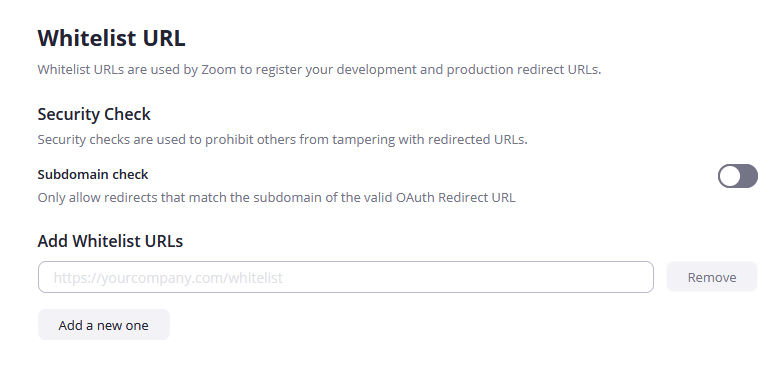Click the Zoom redirect URLs description text
This screenshot has width=779, height=376.
pos(319,70)
